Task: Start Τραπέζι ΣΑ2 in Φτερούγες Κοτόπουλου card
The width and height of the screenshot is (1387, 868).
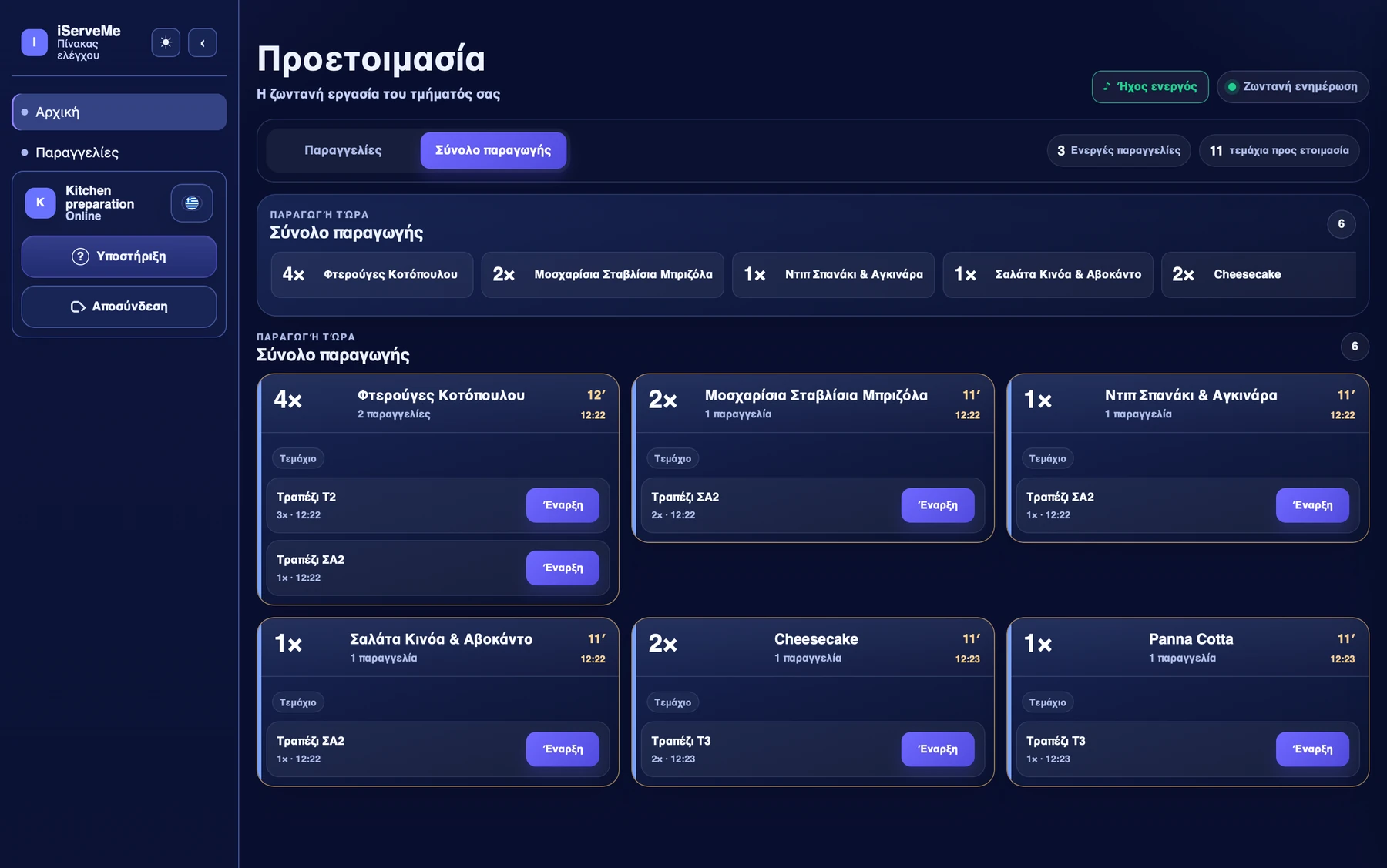Action: (x=563, y=568)
